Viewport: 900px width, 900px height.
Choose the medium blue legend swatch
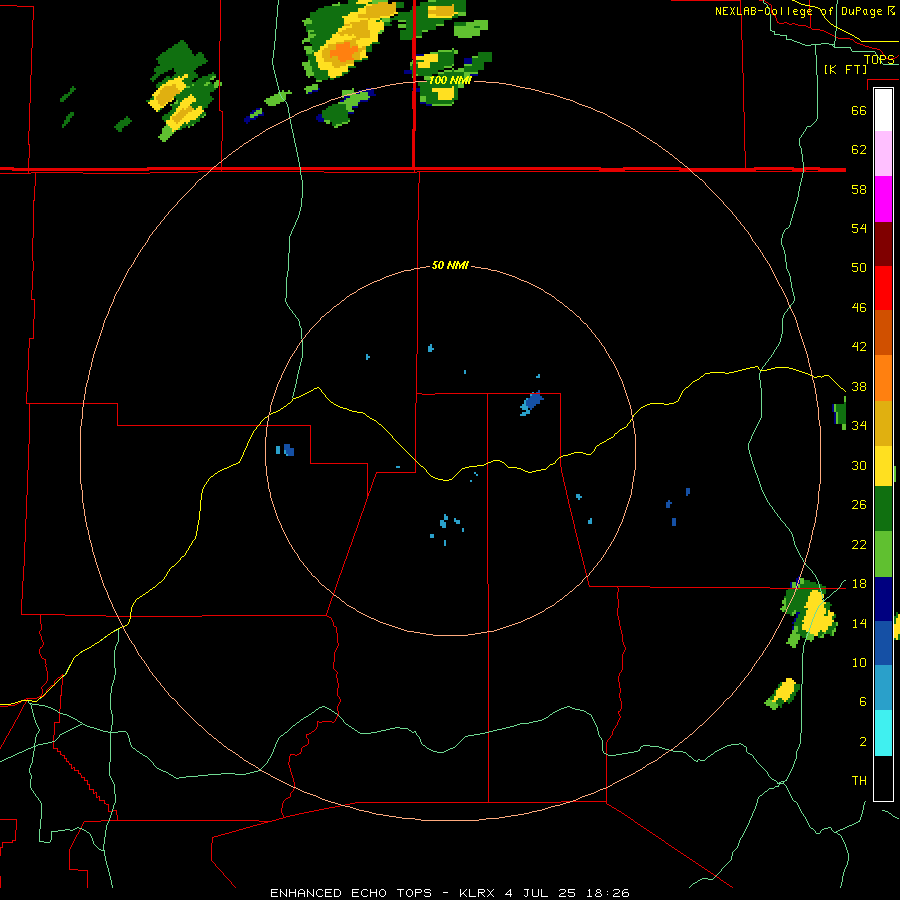[x=883, y=643]
